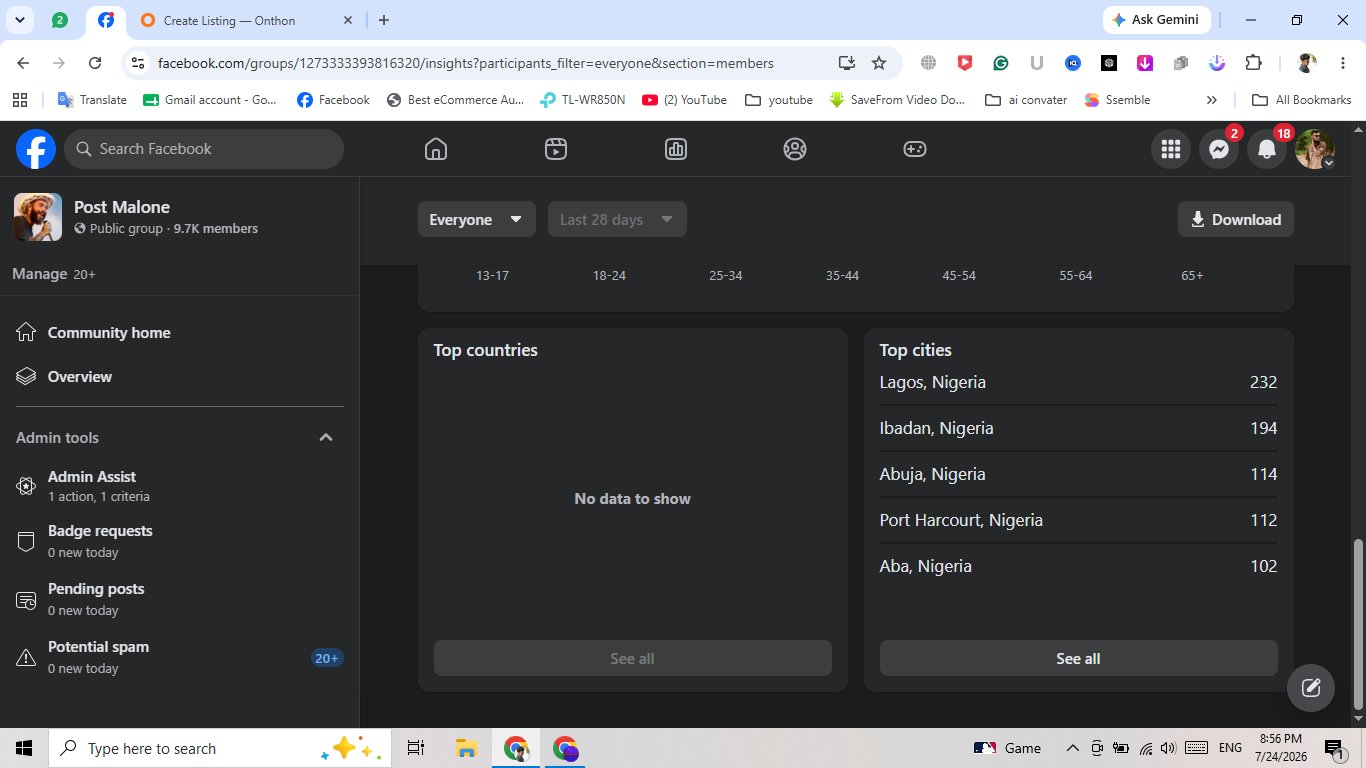The image size is (1366, 768).
Task: Expand the Everyone participants filter dropdown
Action: pyautogui.click(x=477, y=219)
